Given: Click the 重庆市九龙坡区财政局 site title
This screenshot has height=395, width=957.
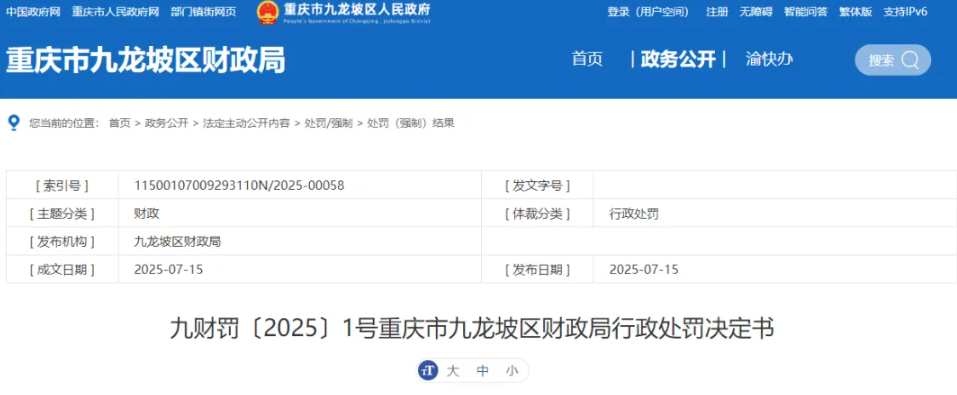Looking at the screenshot, I should 146,60.
